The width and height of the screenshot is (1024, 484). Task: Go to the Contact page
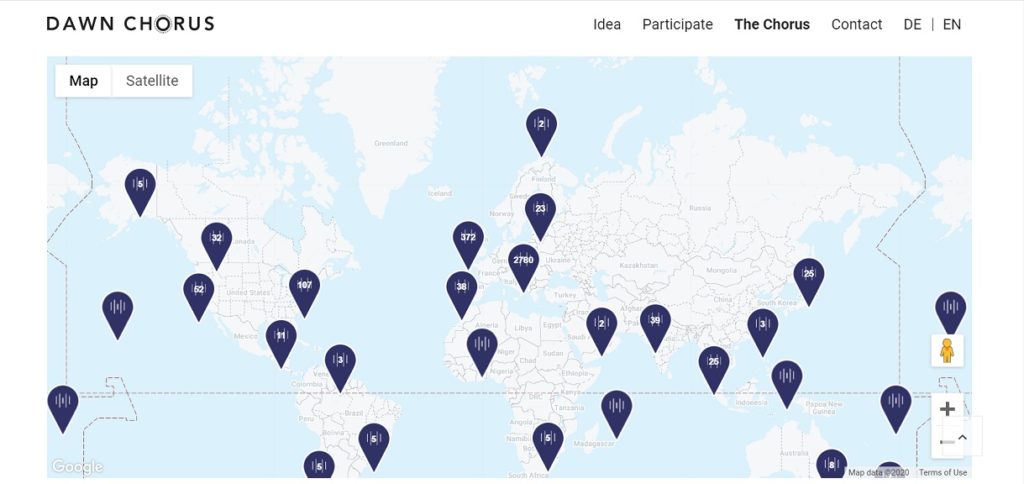[x=856, y=25]
